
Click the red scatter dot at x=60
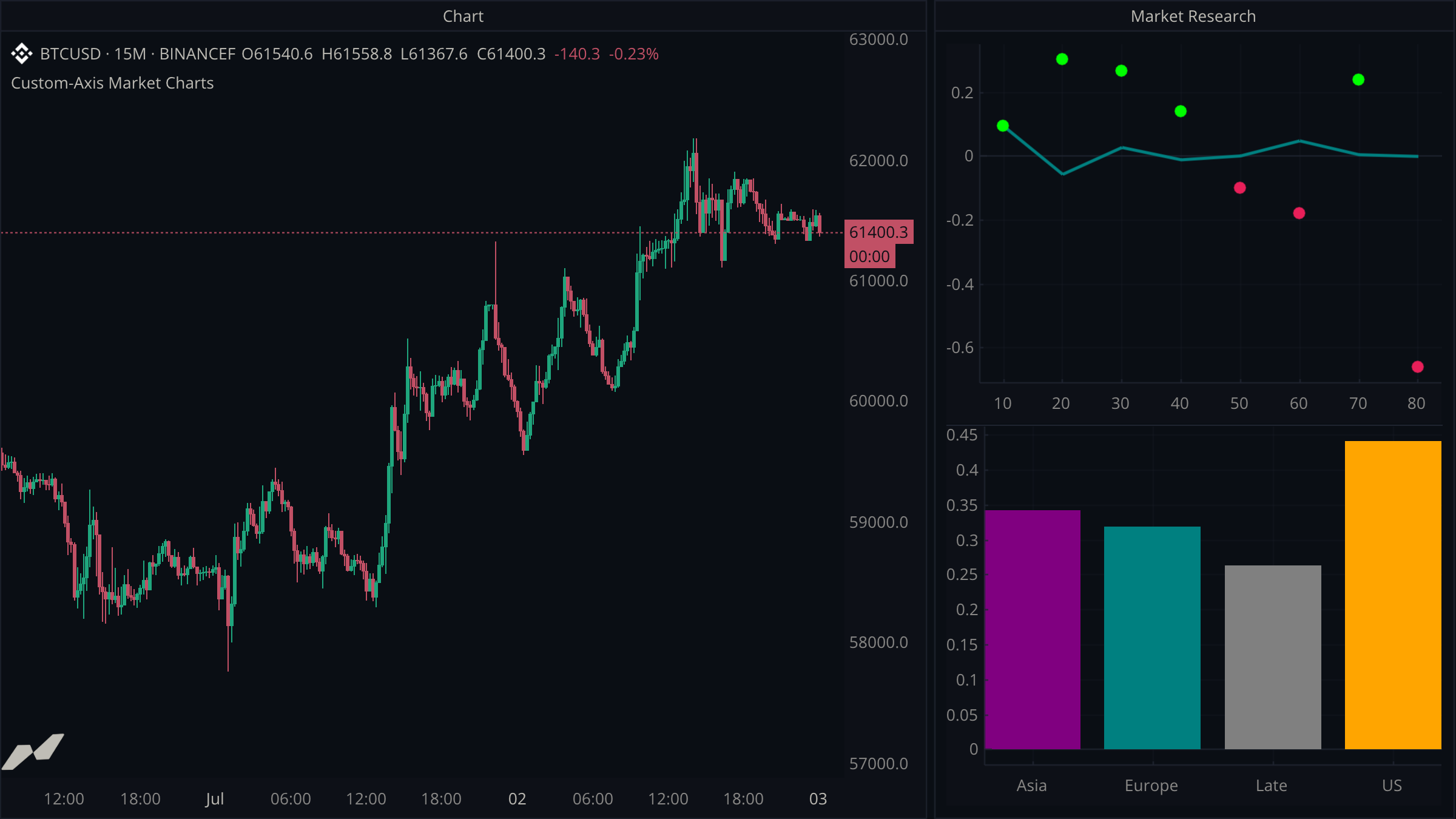(x=1299, y=213)
